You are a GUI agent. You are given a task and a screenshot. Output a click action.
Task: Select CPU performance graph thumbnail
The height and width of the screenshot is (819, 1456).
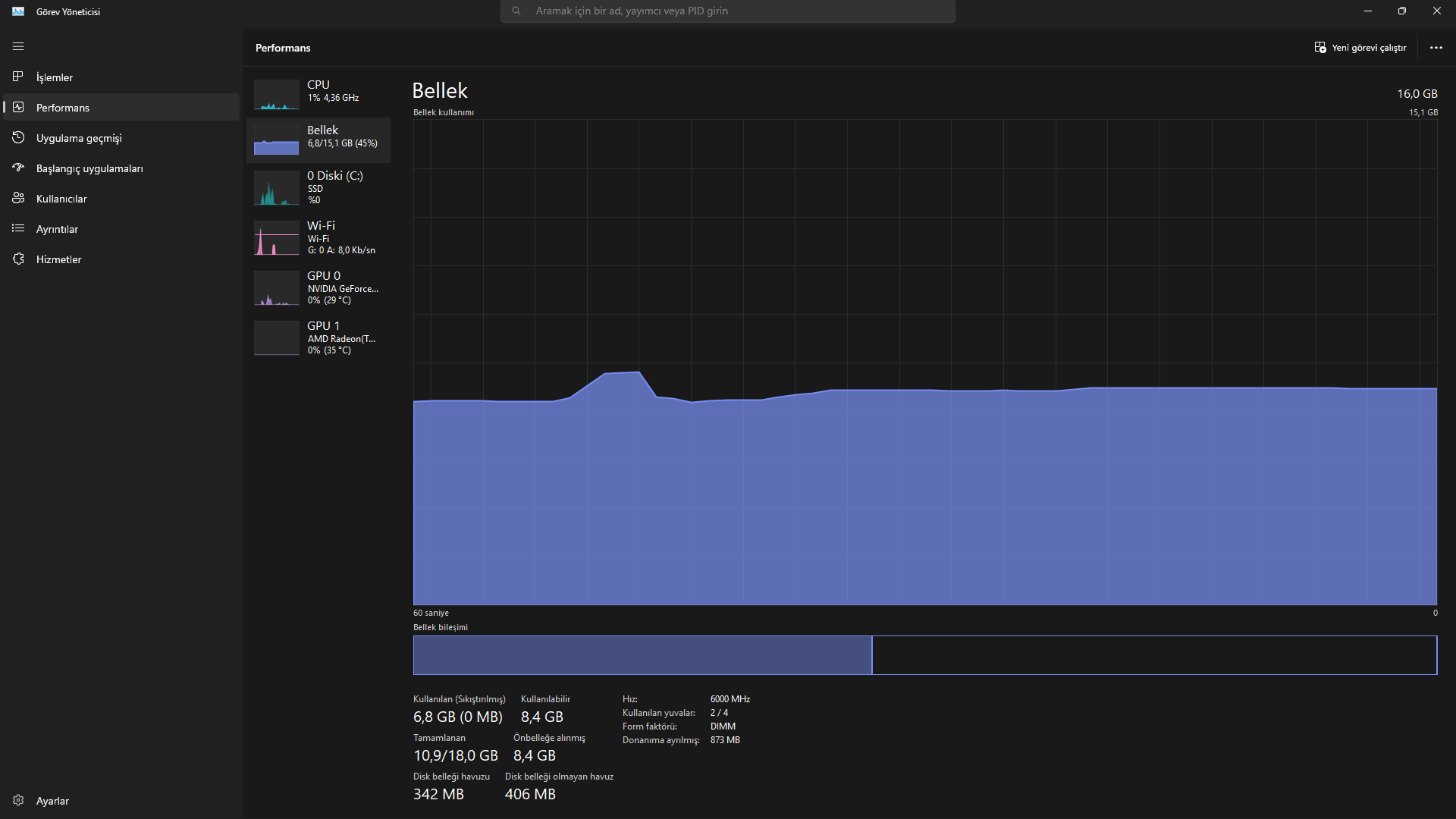click(x=276, y=95)
